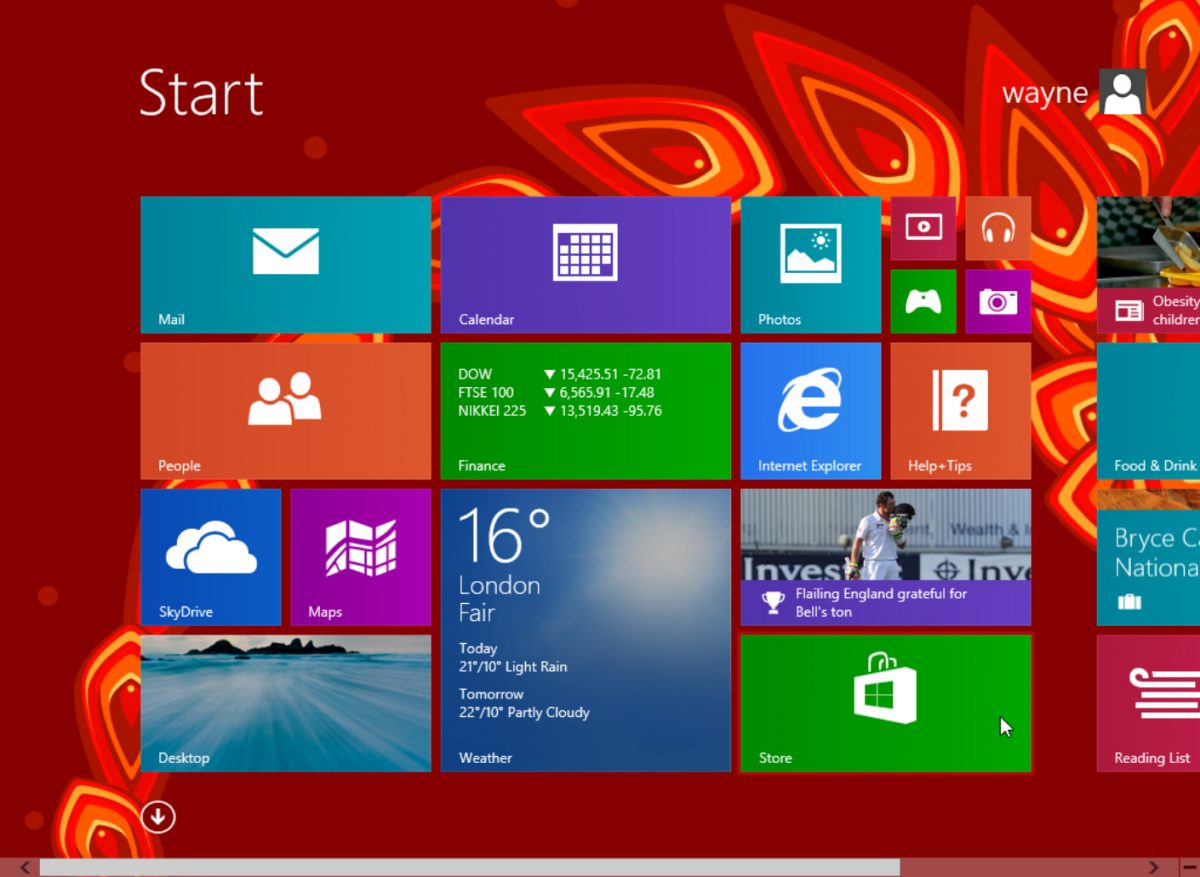This screenshot has width=1200, height=877.
Task: Open the Mail app tile
Action: 285,263
